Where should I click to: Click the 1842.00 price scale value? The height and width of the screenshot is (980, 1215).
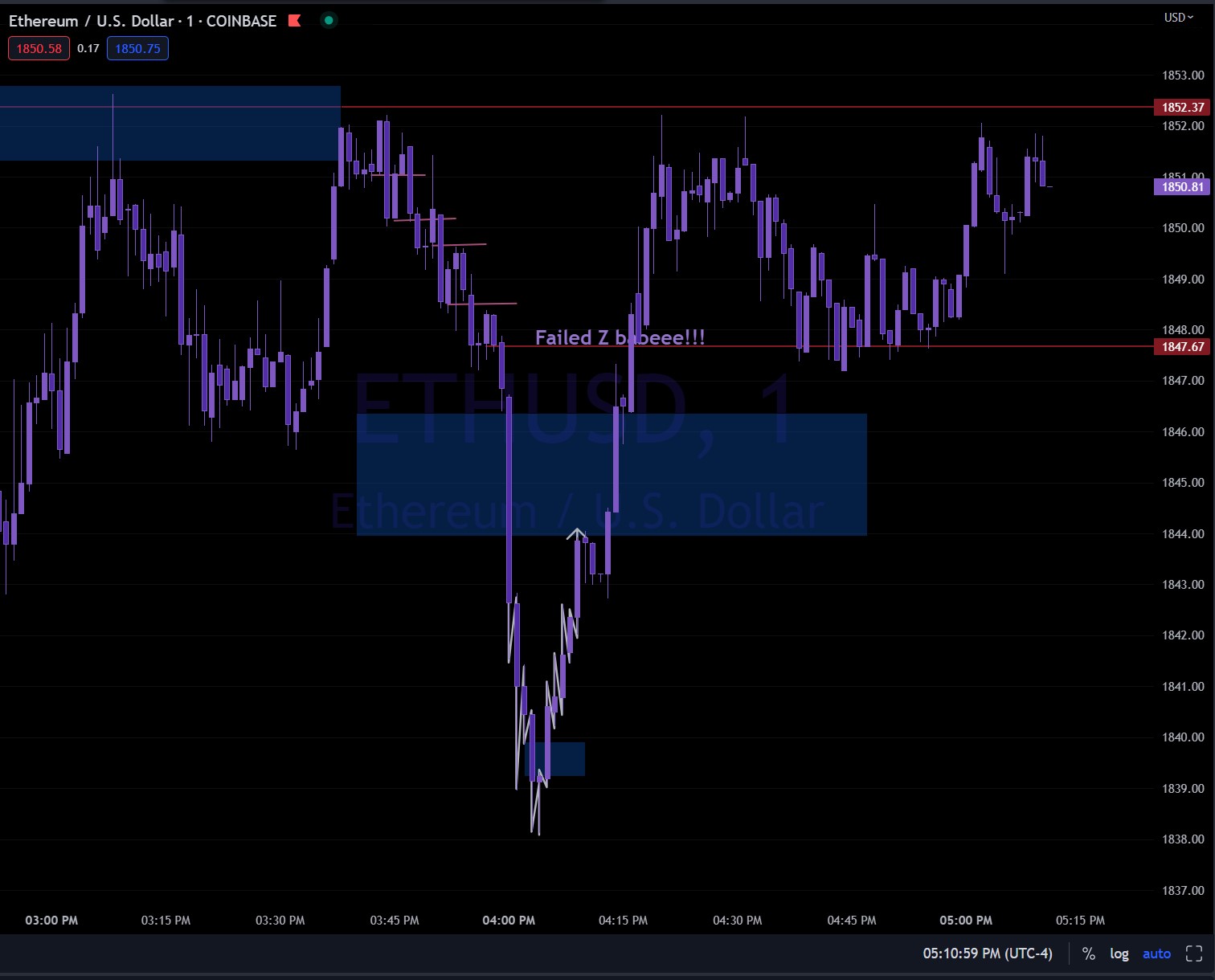(x=1183, y=635)
